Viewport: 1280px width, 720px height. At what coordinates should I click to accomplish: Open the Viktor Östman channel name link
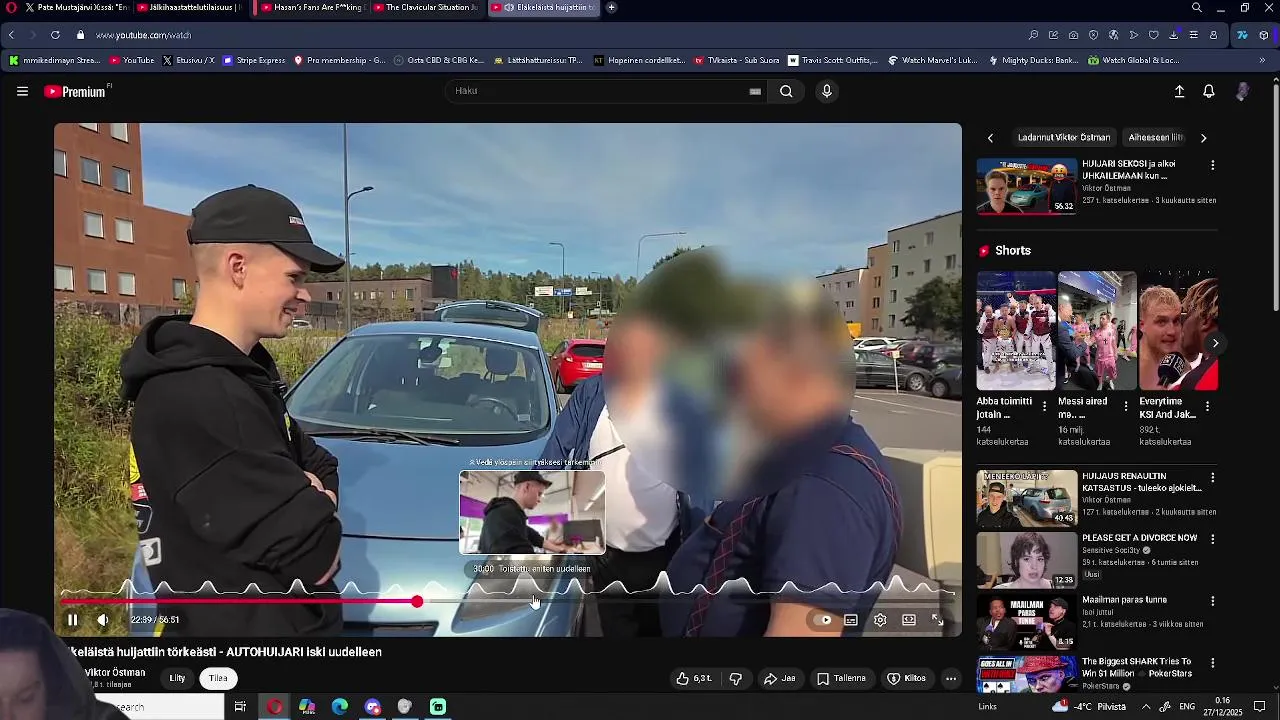pos(115,673)
